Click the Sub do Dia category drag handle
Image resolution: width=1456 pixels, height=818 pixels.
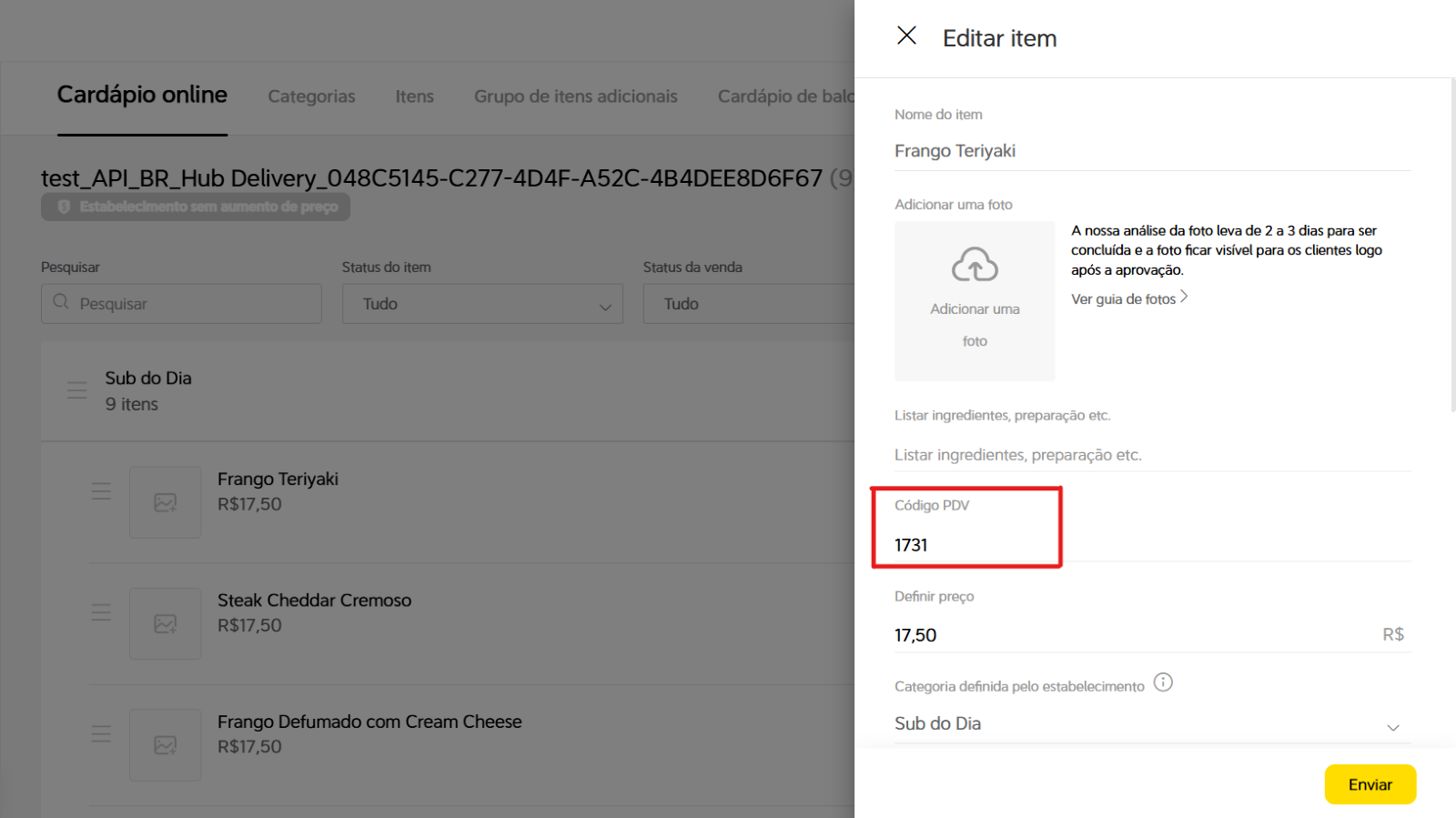77,390
